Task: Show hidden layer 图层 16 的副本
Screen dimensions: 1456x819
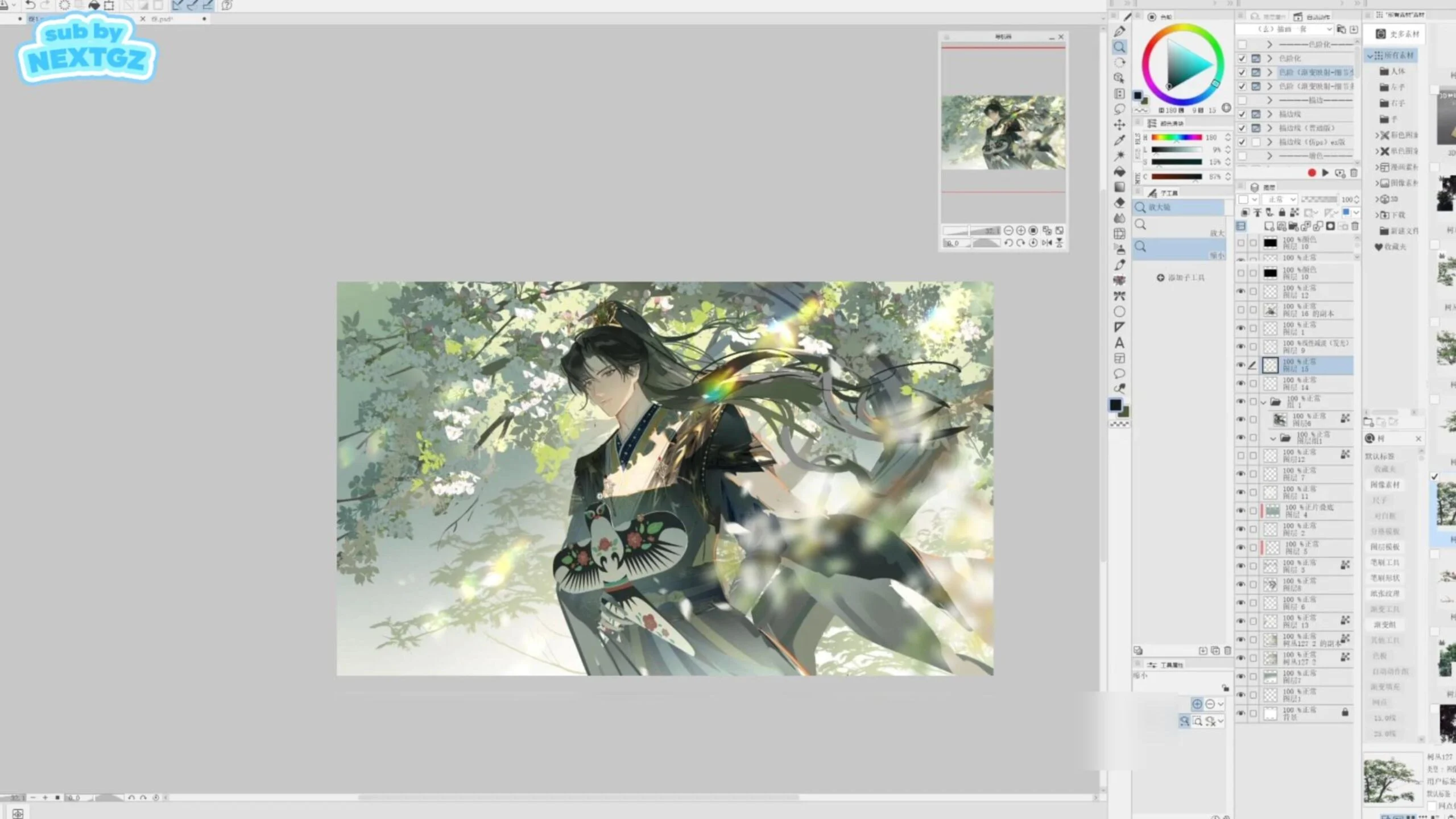Action: (1241, 310)
